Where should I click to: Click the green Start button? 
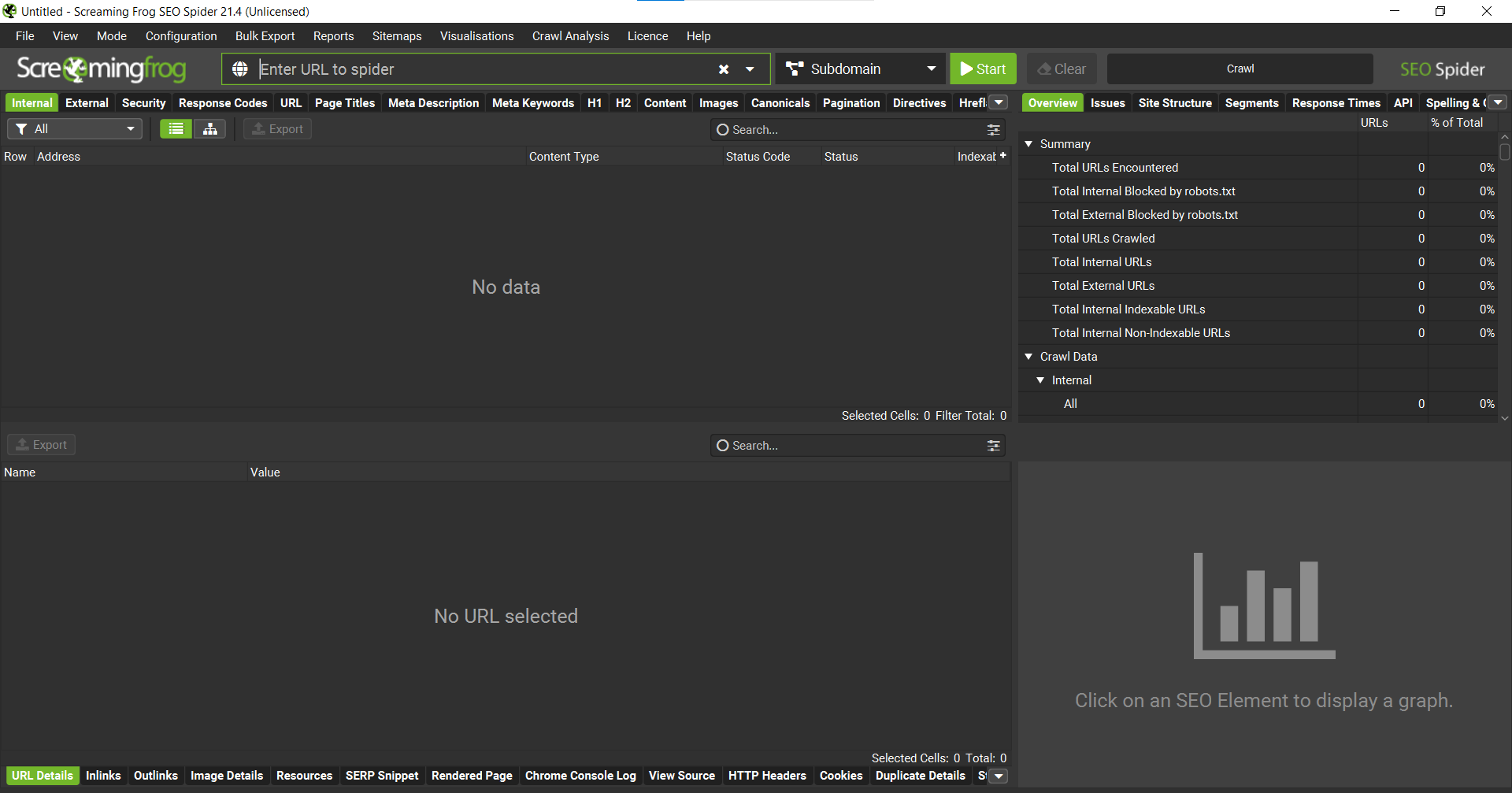pyautogui.click(x=983, y=69)
